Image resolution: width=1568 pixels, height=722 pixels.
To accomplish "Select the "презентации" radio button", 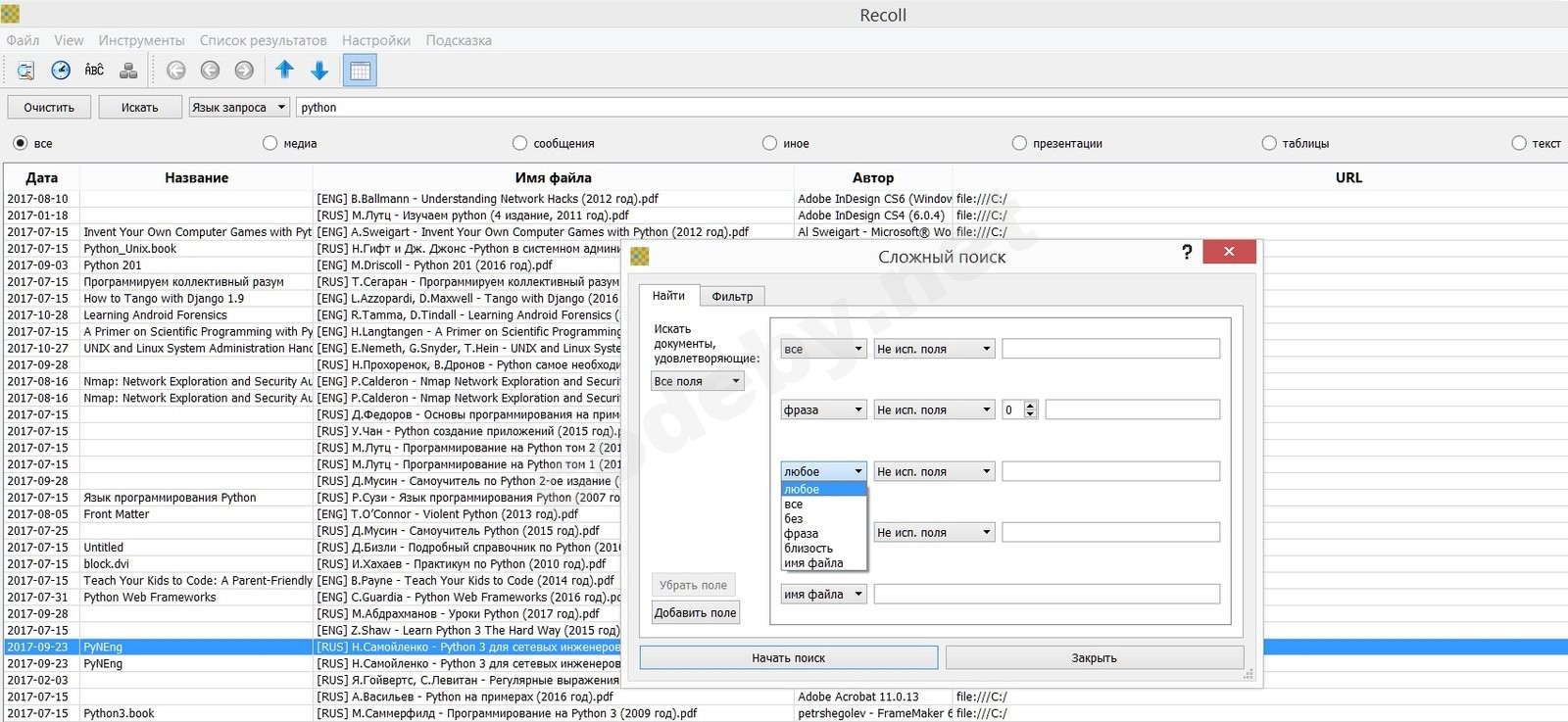I will click(1020, 143).
